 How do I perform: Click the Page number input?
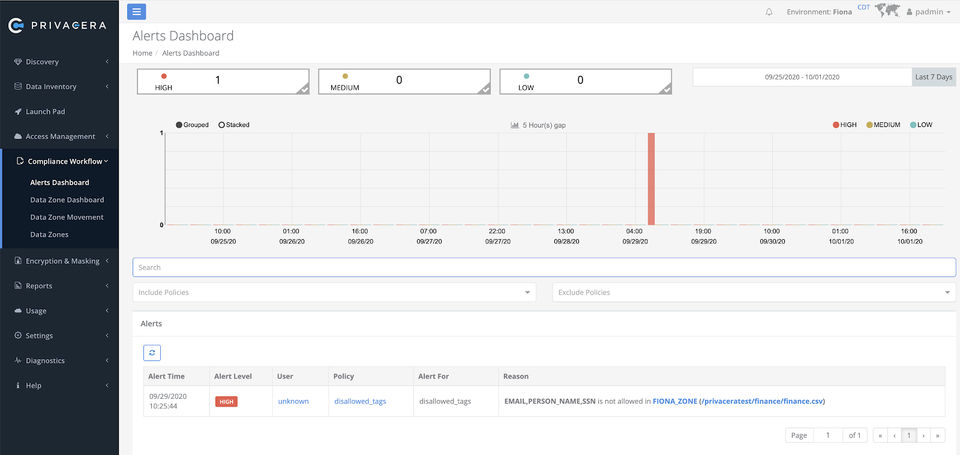pyautogui.click(x=828, y=435)
